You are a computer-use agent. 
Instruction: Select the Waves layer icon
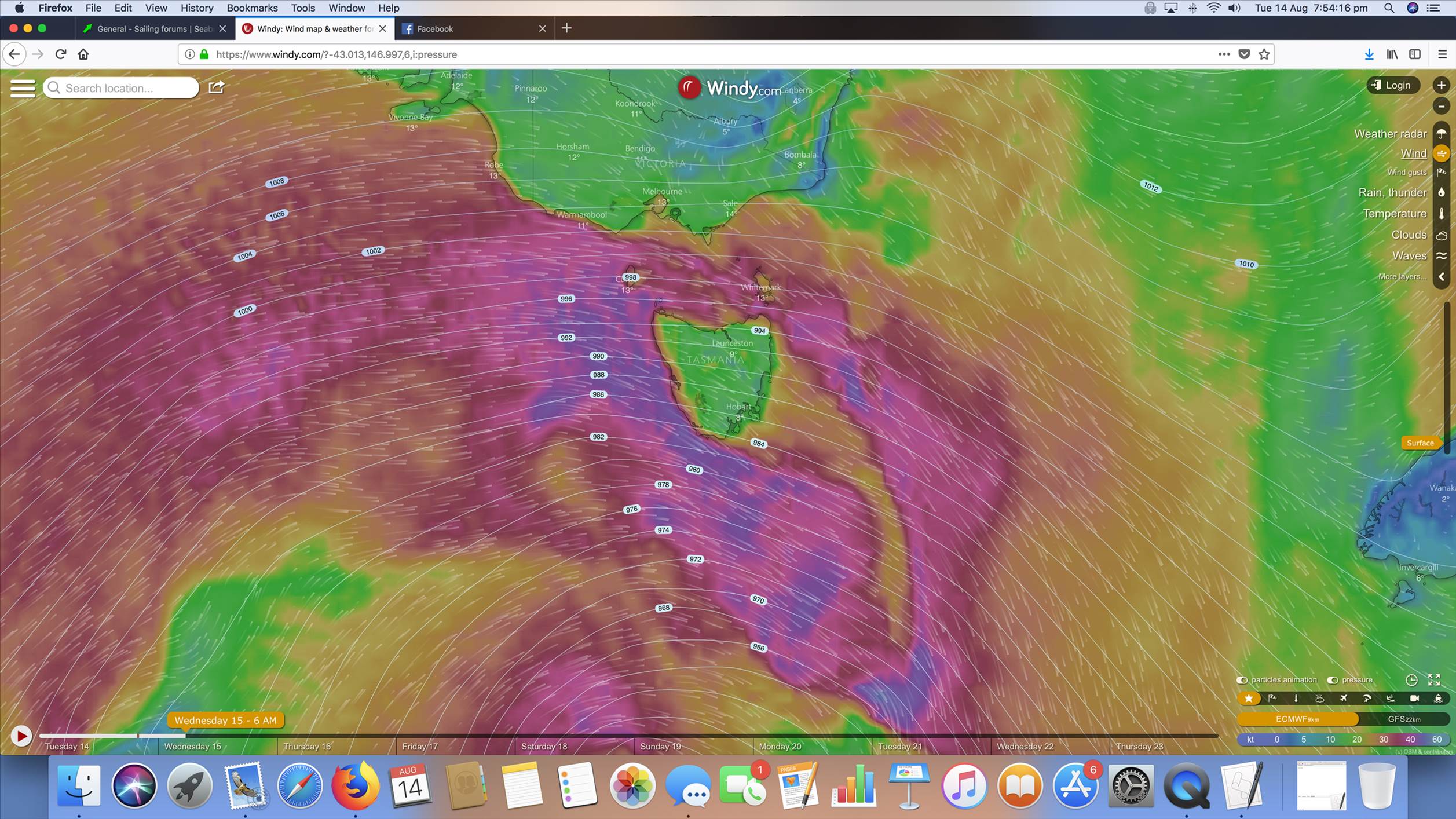coord(1441,256)
